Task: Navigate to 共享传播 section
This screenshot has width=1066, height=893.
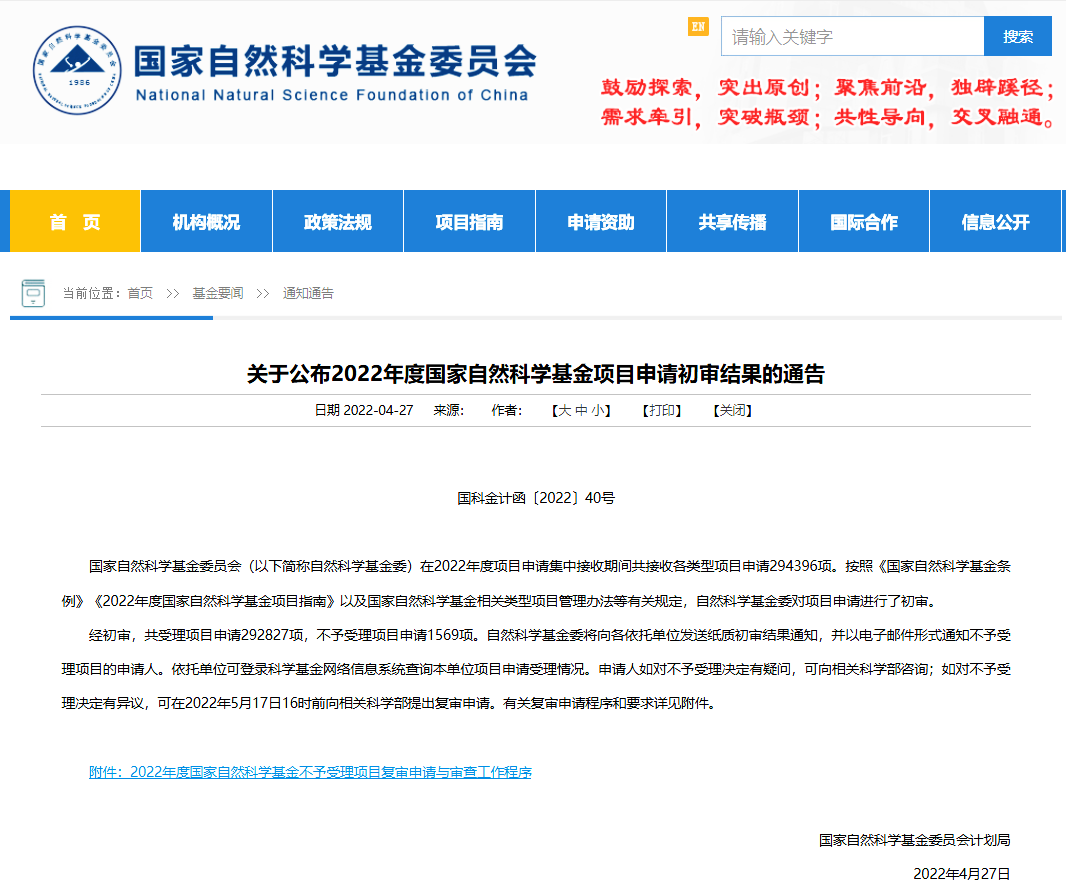Action: pos(732,222)
